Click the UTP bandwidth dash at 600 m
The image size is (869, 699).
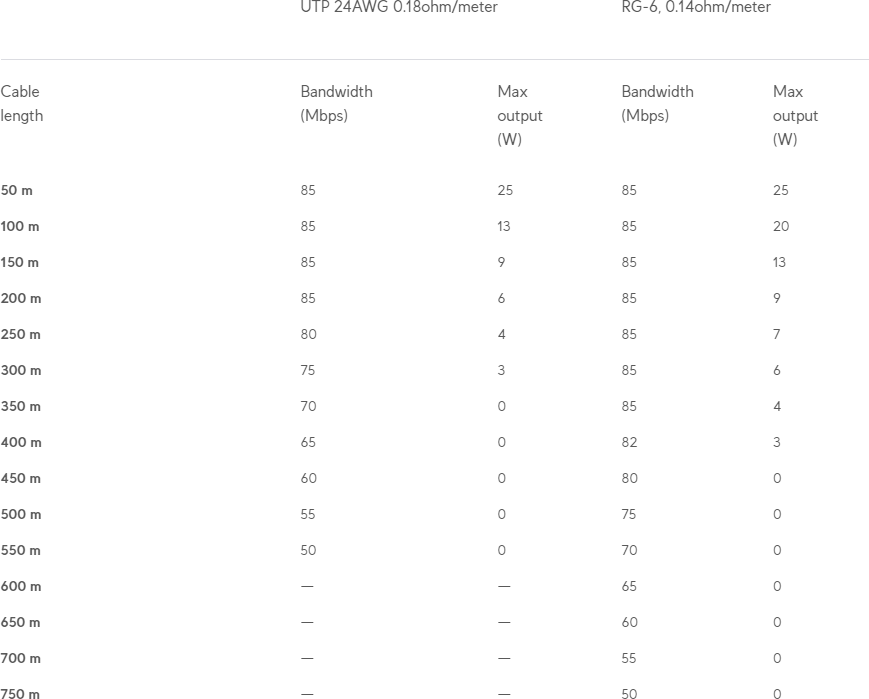307,586
